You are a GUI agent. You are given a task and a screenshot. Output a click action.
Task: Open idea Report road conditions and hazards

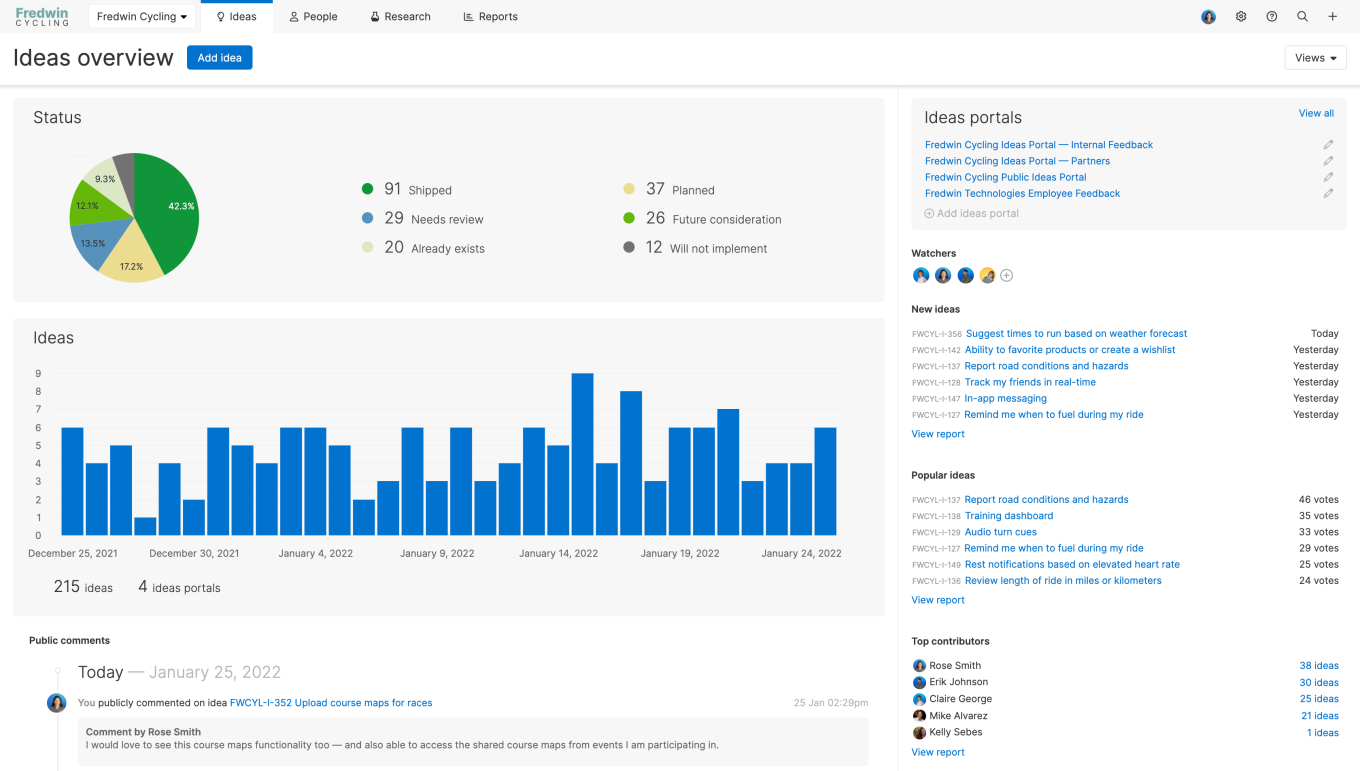pos(1045,365)
